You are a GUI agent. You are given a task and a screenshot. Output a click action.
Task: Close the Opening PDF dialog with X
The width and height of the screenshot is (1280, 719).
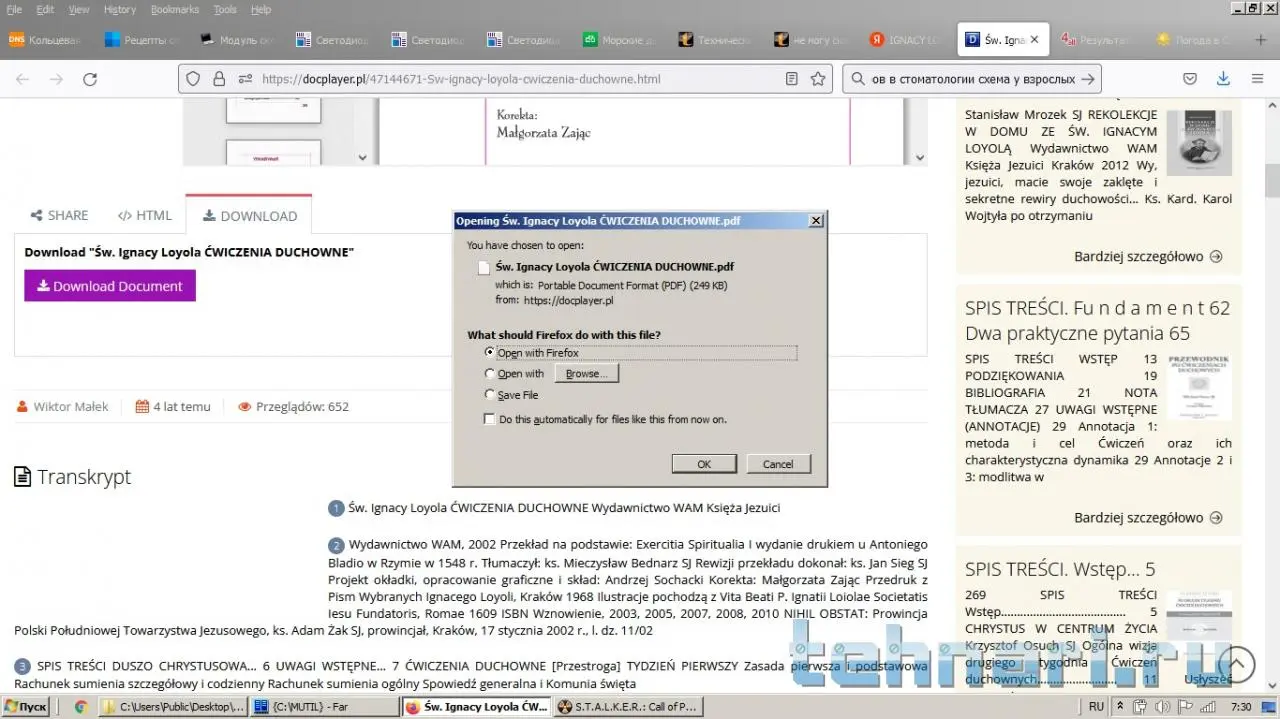tap(815, 220)
